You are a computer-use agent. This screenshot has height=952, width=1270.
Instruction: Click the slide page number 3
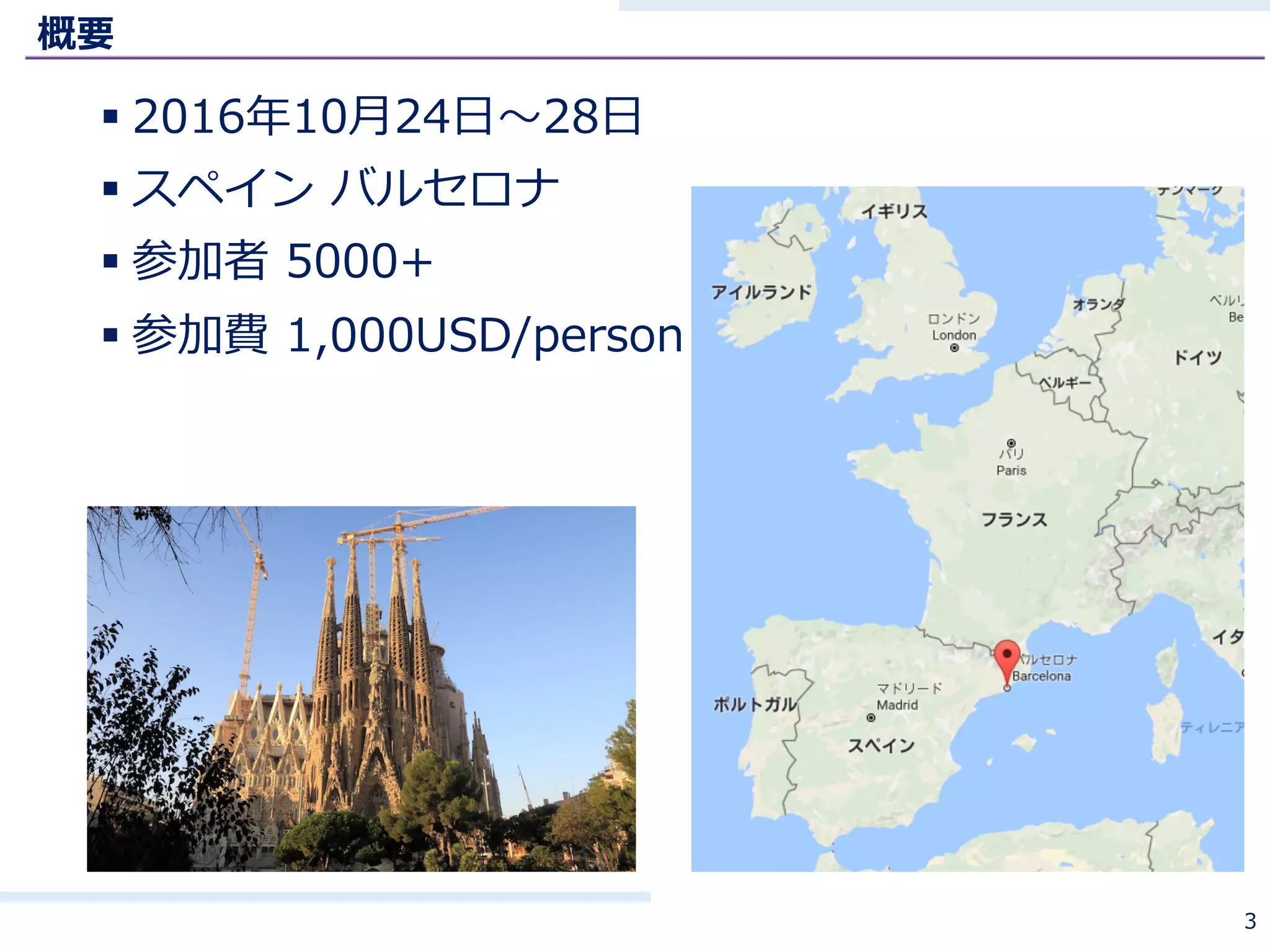point(1250,921)
